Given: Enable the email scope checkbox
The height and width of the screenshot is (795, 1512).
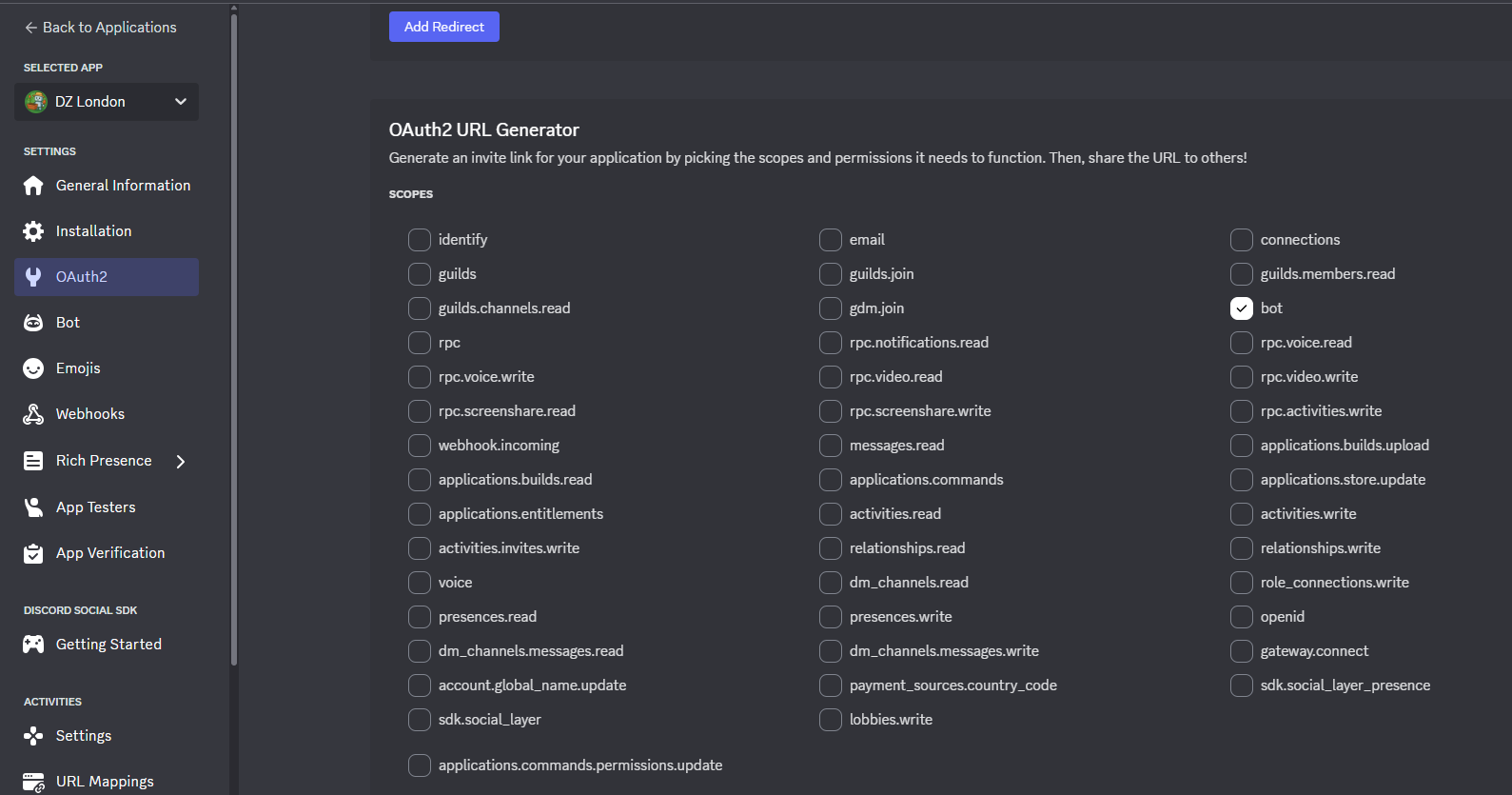Looking at the screenshot, I should coord(831,240).
